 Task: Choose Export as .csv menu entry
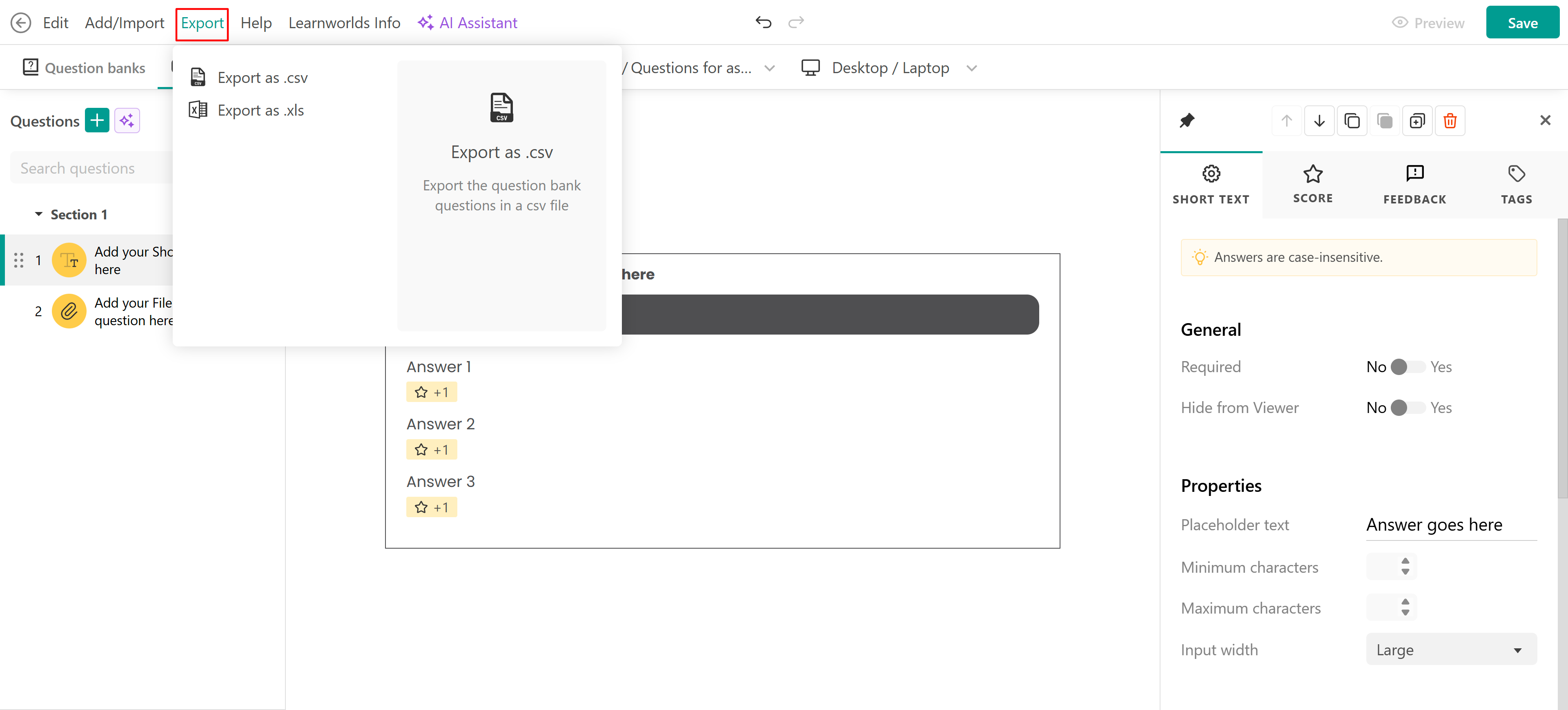262,78
